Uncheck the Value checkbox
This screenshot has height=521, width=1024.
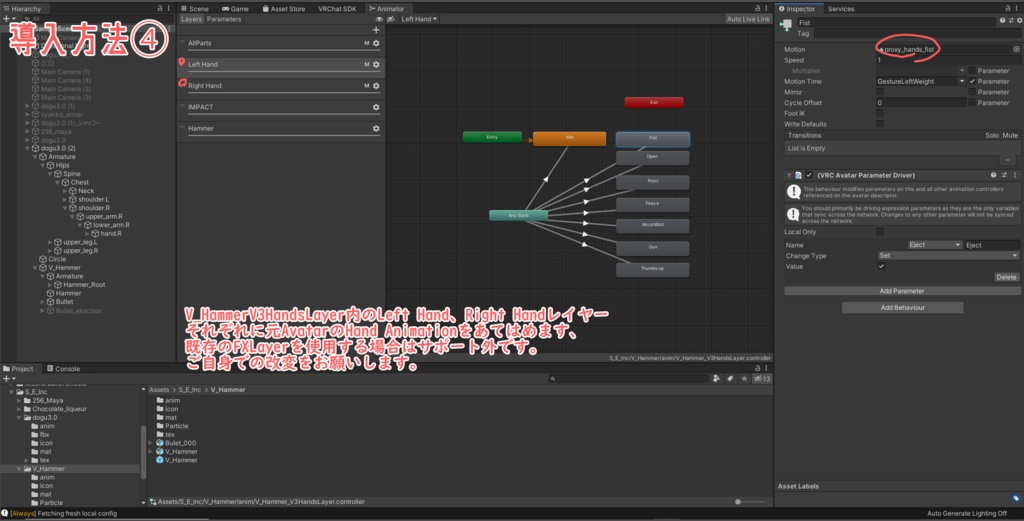[882, 266]
